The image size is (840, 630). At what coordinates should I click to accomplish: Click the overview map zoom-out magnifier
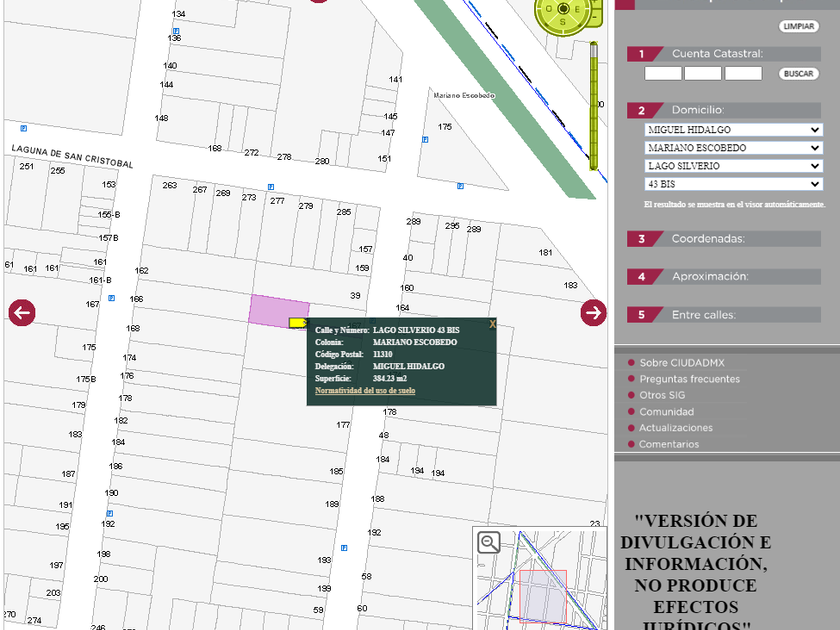[489, 542]
